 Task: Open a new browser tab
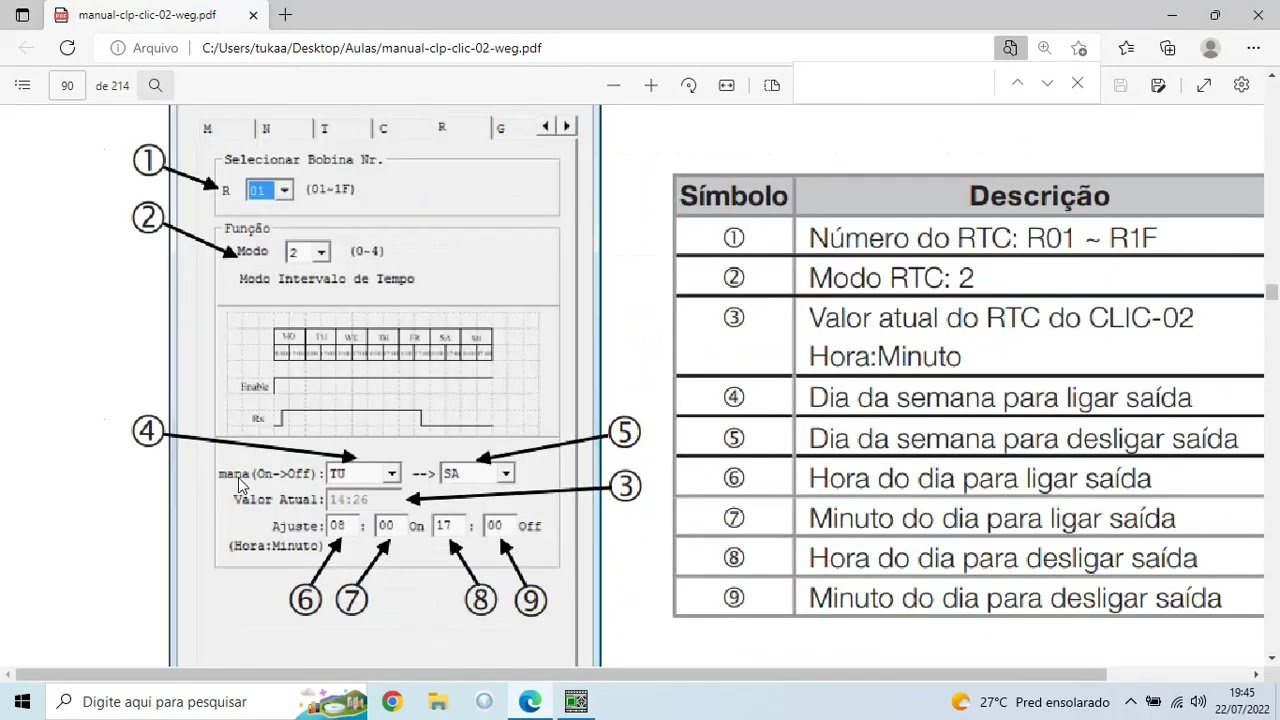285,15
